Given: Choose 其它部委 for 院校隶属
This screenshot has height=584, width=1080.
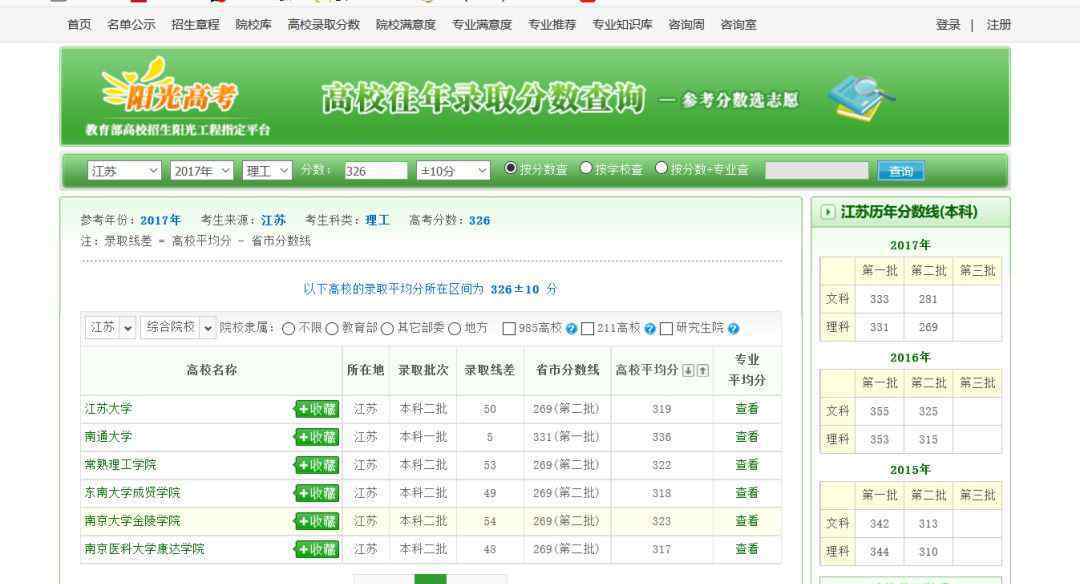Looking at the screenshot, I should 387,329.
